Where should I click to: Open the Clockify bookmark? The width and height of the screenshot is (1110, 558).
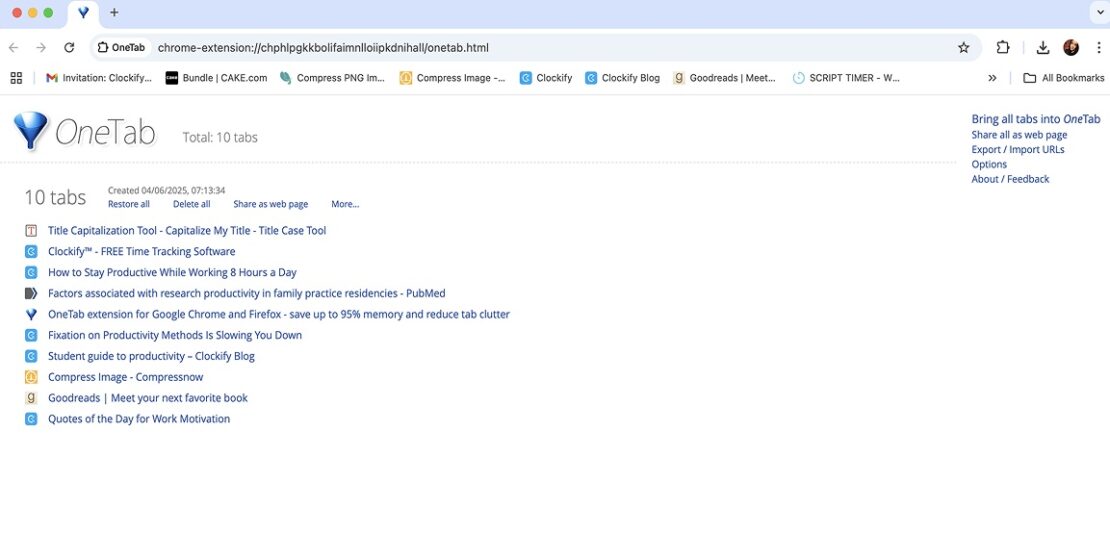pyautogui.click(x=546, y=78)
